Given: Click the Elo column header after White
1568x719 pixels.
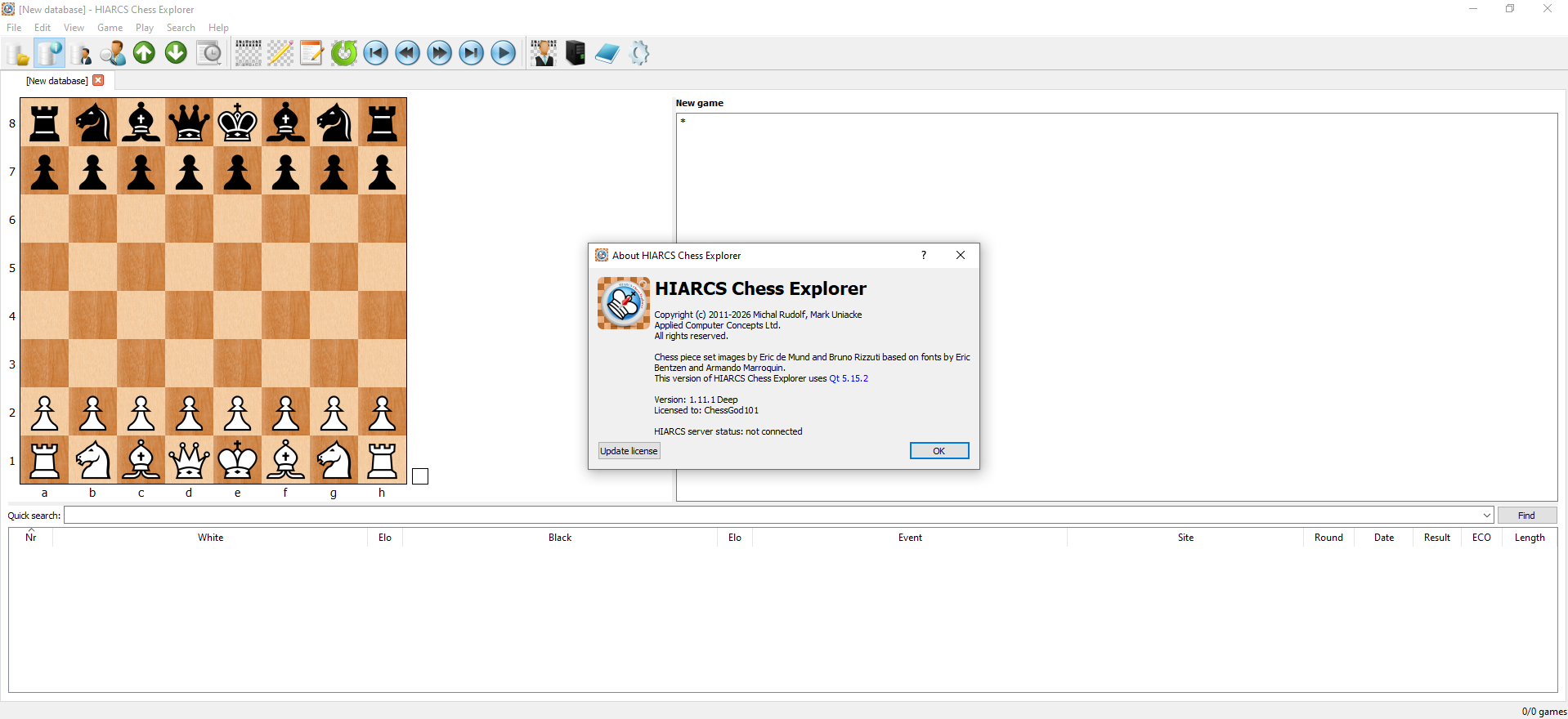Looking at the screenshot, I should (385, 538).
